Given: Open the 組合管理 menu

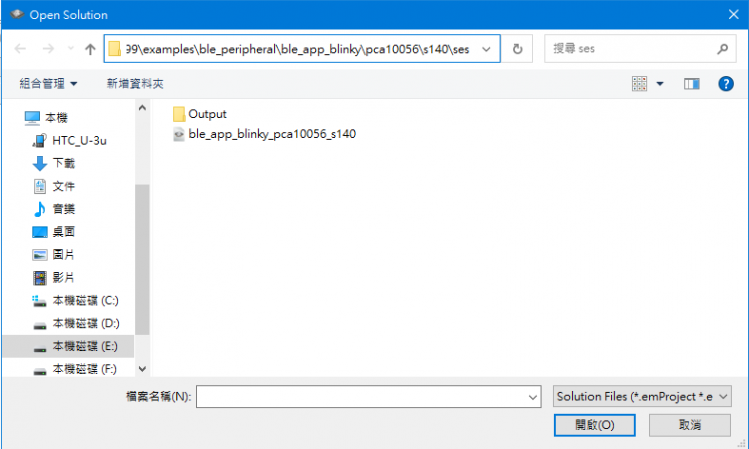Looking at the screenshot, I should pyautogui.click(x=48, y=84).
